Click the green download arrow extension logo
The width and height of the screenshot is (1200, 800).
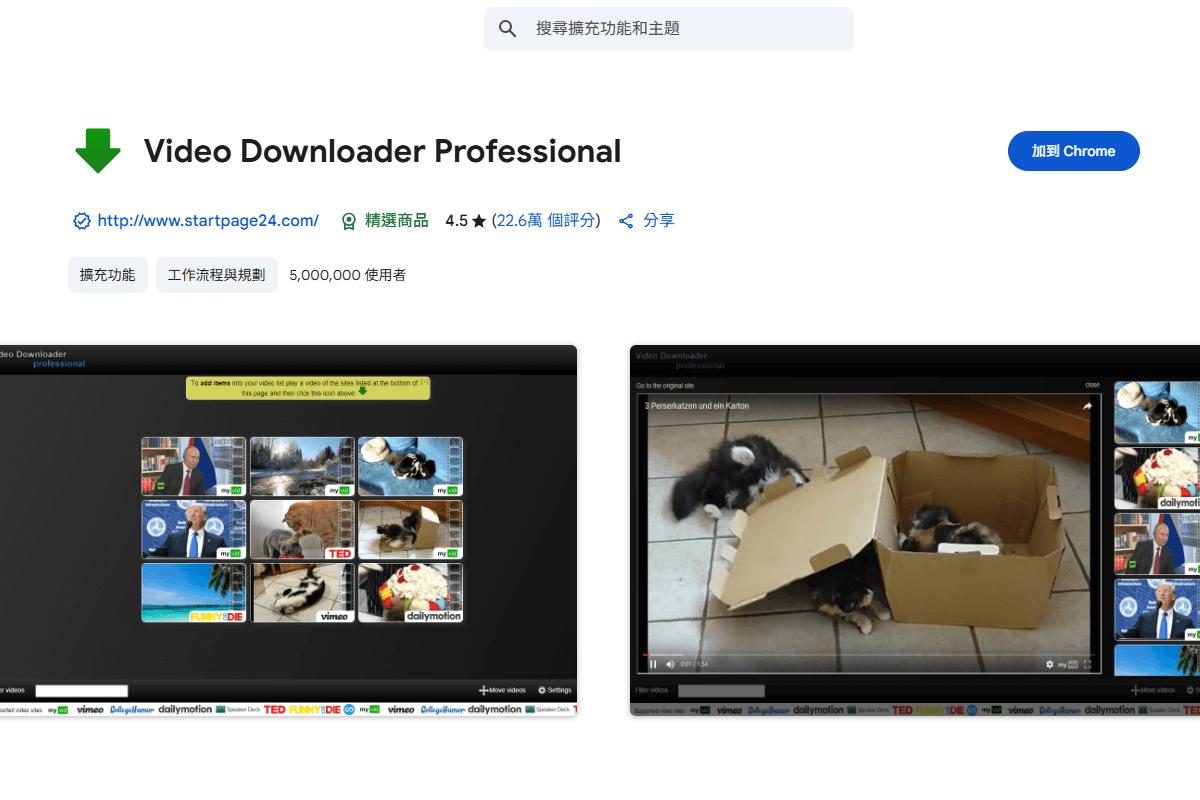[x=98, y=152]
